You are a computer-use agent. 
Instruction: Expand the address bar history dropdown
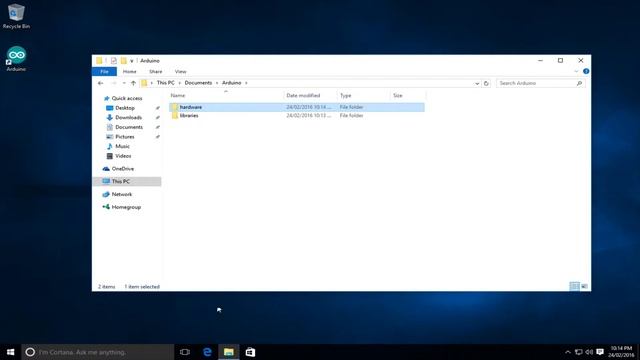477,83
